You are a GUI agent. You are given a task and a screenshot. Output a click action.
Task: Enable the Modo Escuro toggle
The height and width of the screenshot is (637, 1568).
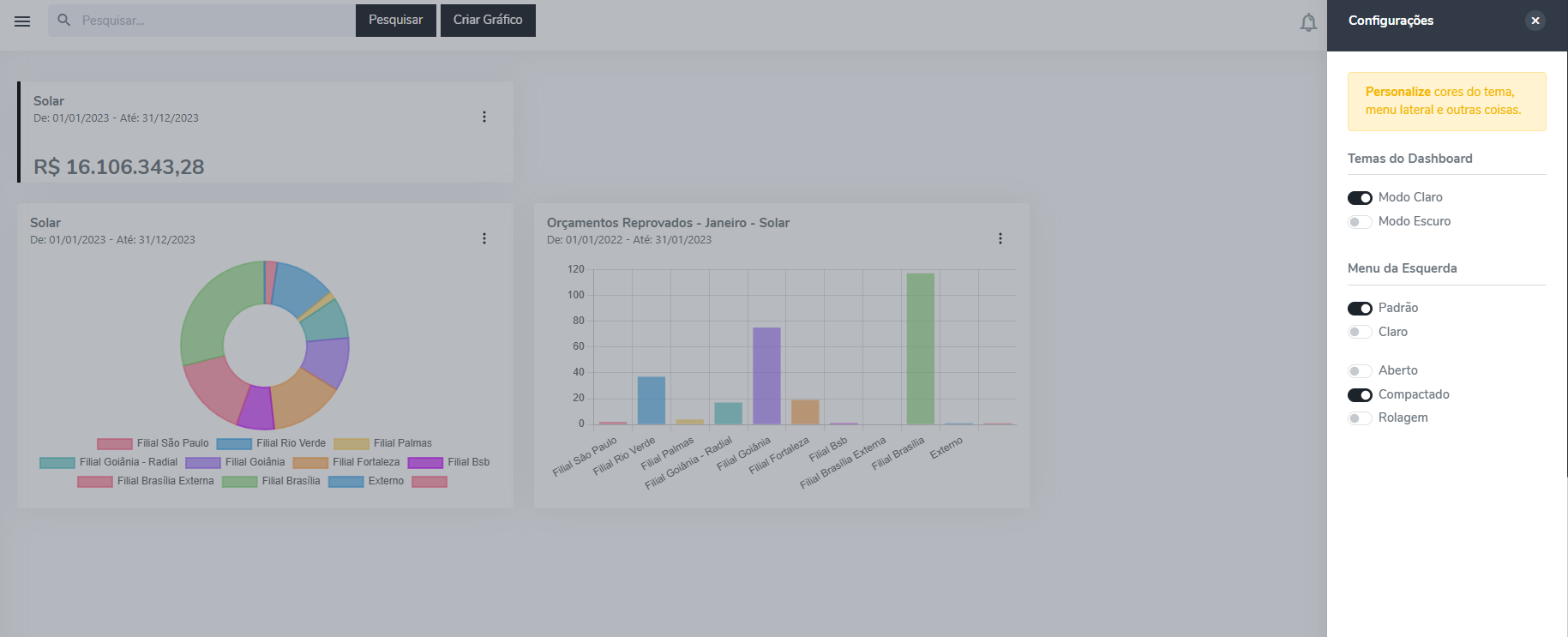[1360, 222]
